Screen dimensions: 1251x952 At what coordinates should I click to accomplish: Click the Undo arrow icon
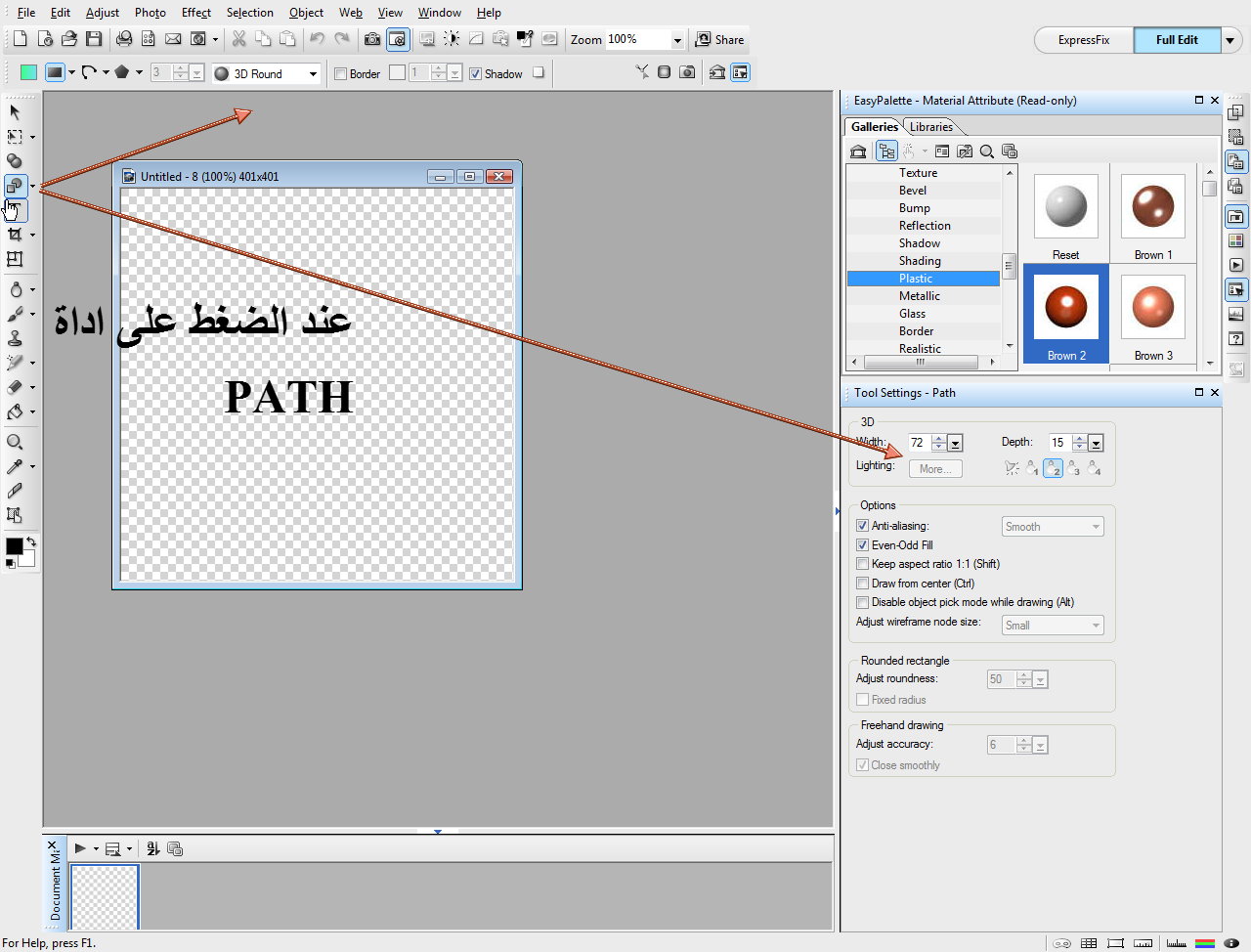pyautogui.click(x=317, y=39)
